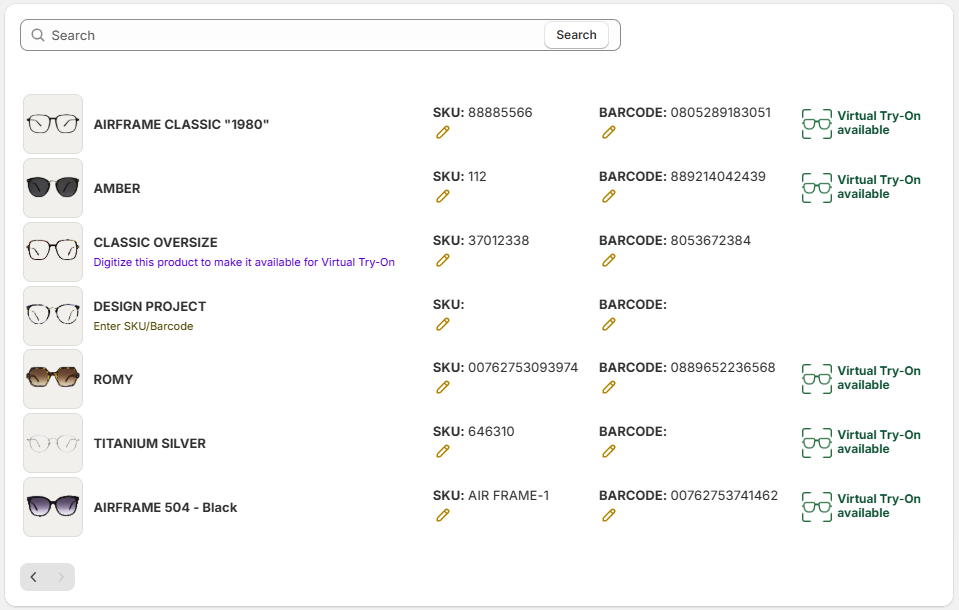This screenshot has width=959, height=610.
Task: Click Virtual Try-On icon for AMBER
Action: point(817,188)
